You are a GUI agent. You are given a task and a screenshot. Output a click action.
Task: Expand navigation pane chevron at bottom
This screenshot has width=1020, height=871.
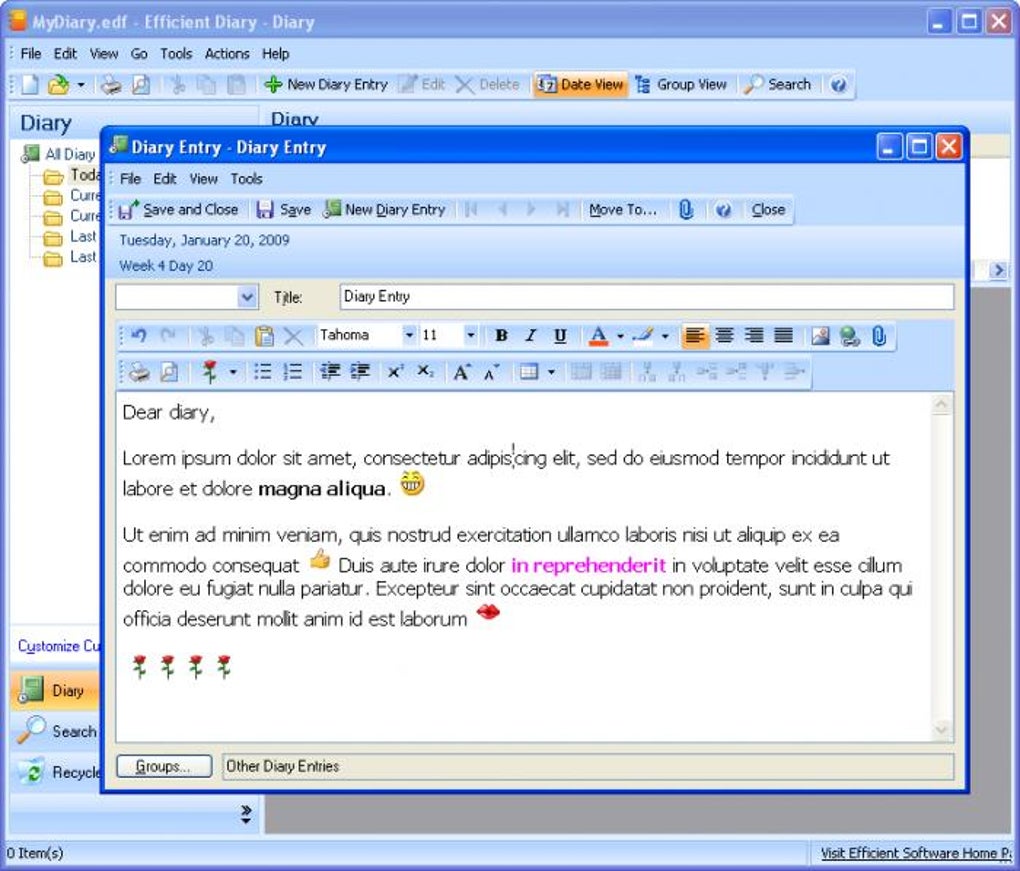point(246,814)
